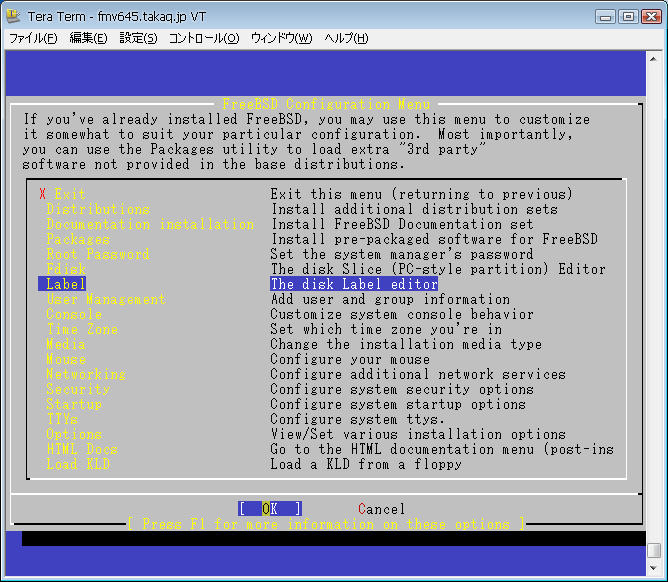
Task: Select the Mouse entry
Action: 66,359
